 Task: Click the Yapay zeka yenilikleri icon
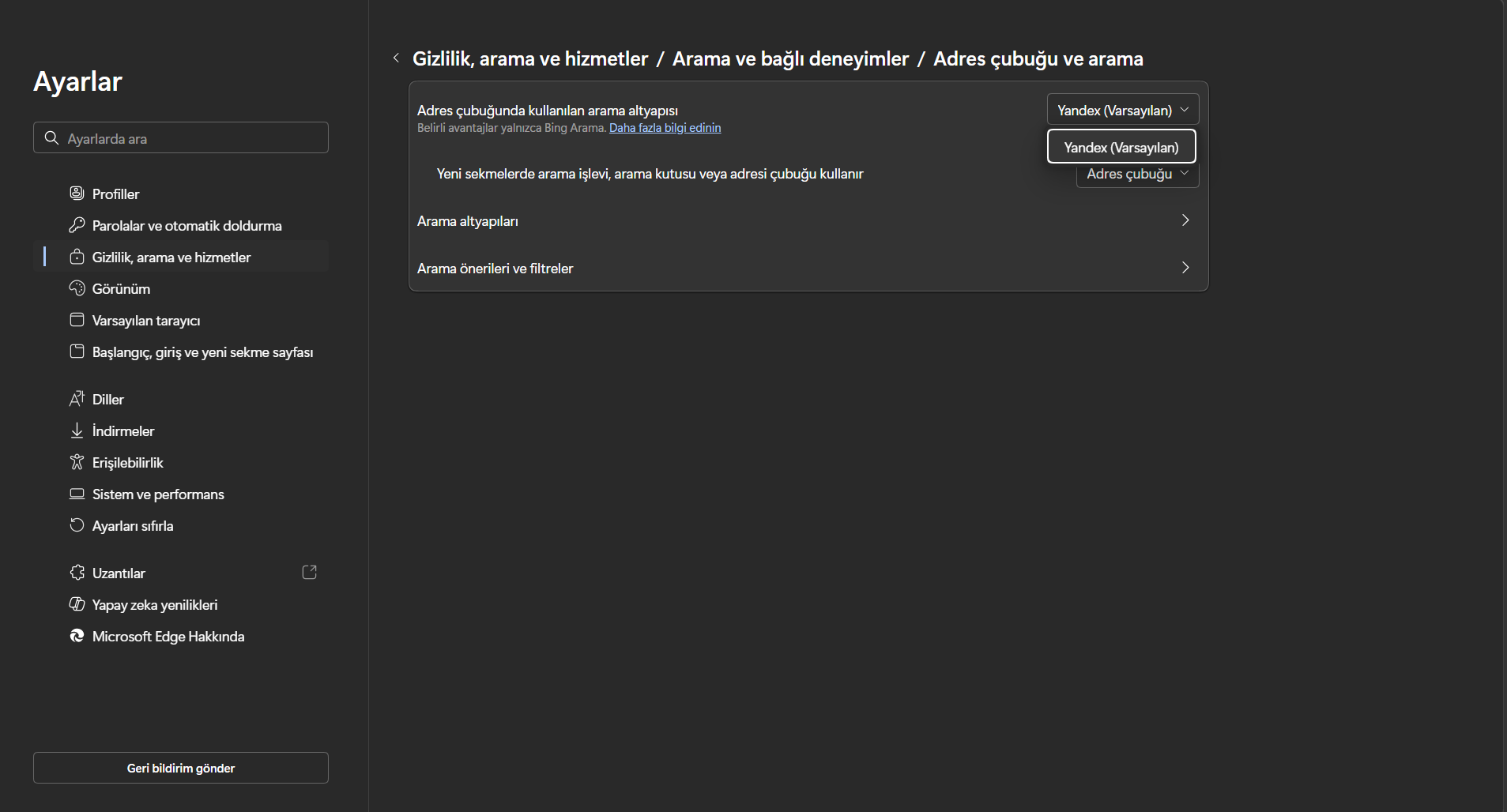tap(77, 604)
